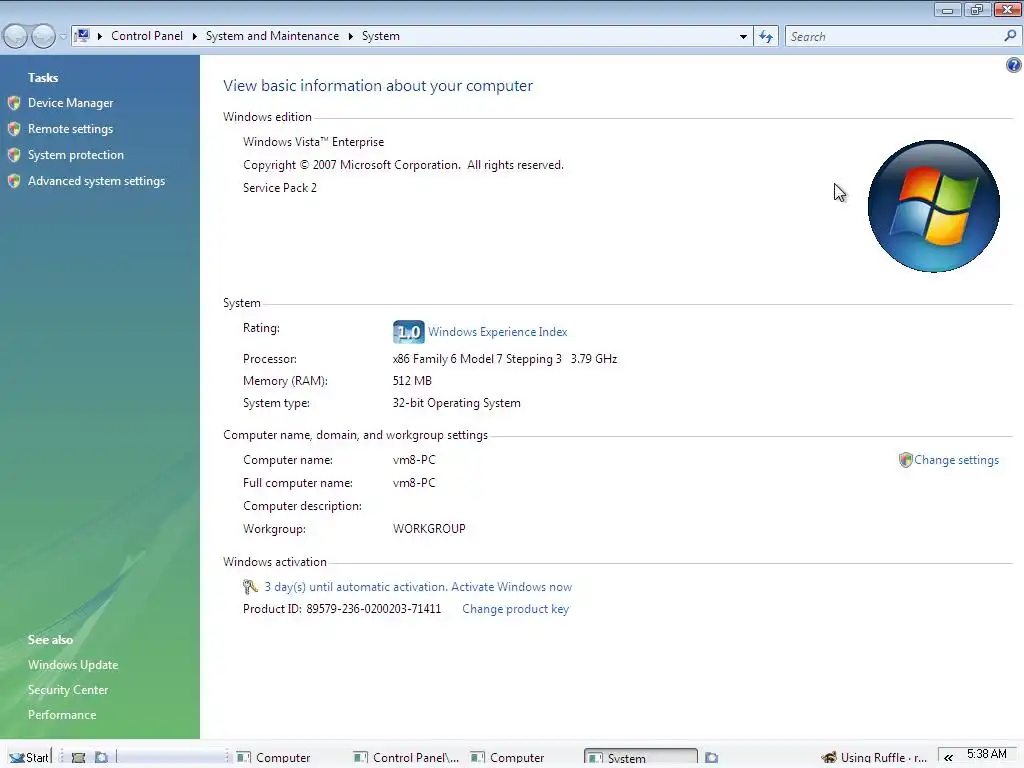Click the System taskbar button
The width and height of the screenshot is (1024, 768).
641,758
